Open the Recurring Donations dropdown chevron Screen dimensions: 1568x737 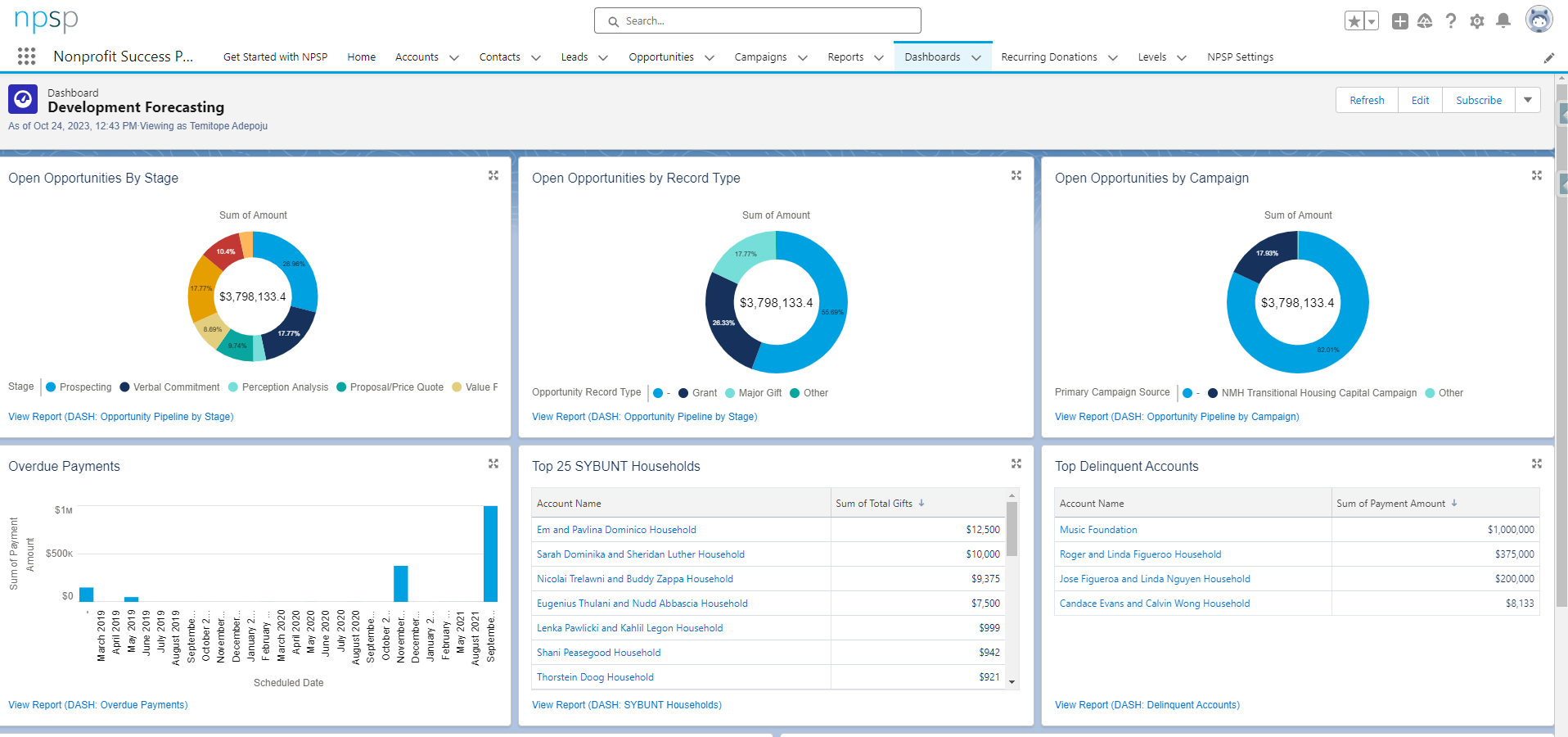click(1113, 57)
